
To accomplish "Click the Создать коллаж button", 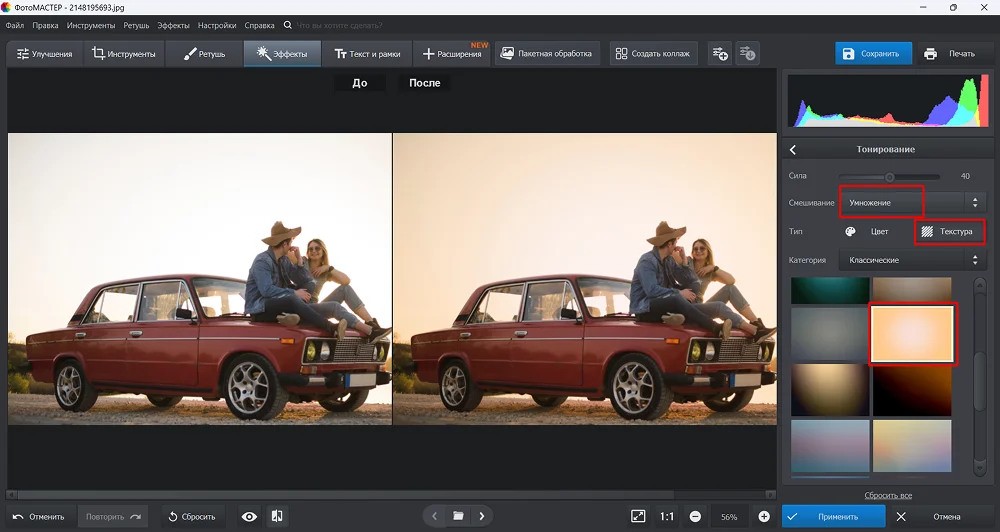I will click(x=653, y=54).
